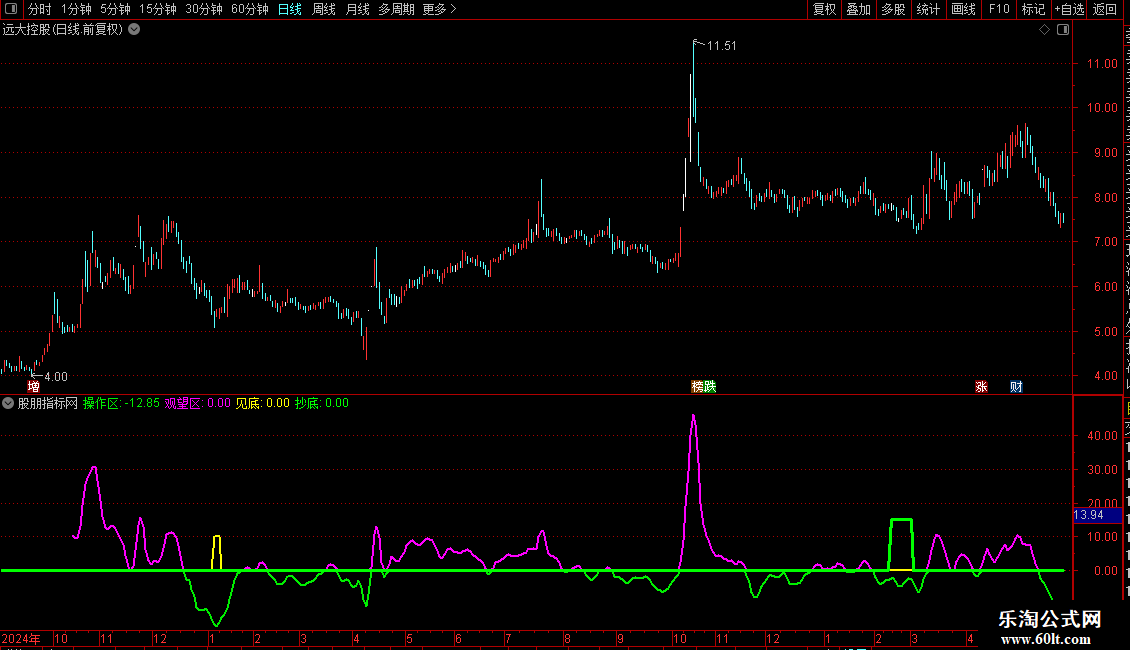Click the panel layout icon at top-left
1130x650 pixels.
(x=11, y=9)
